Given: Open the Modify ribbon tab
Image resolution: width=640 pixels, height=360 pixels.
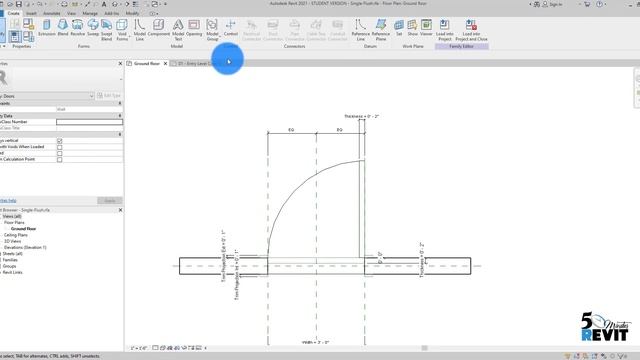Looking at the screenshot, I should [132, 13].
